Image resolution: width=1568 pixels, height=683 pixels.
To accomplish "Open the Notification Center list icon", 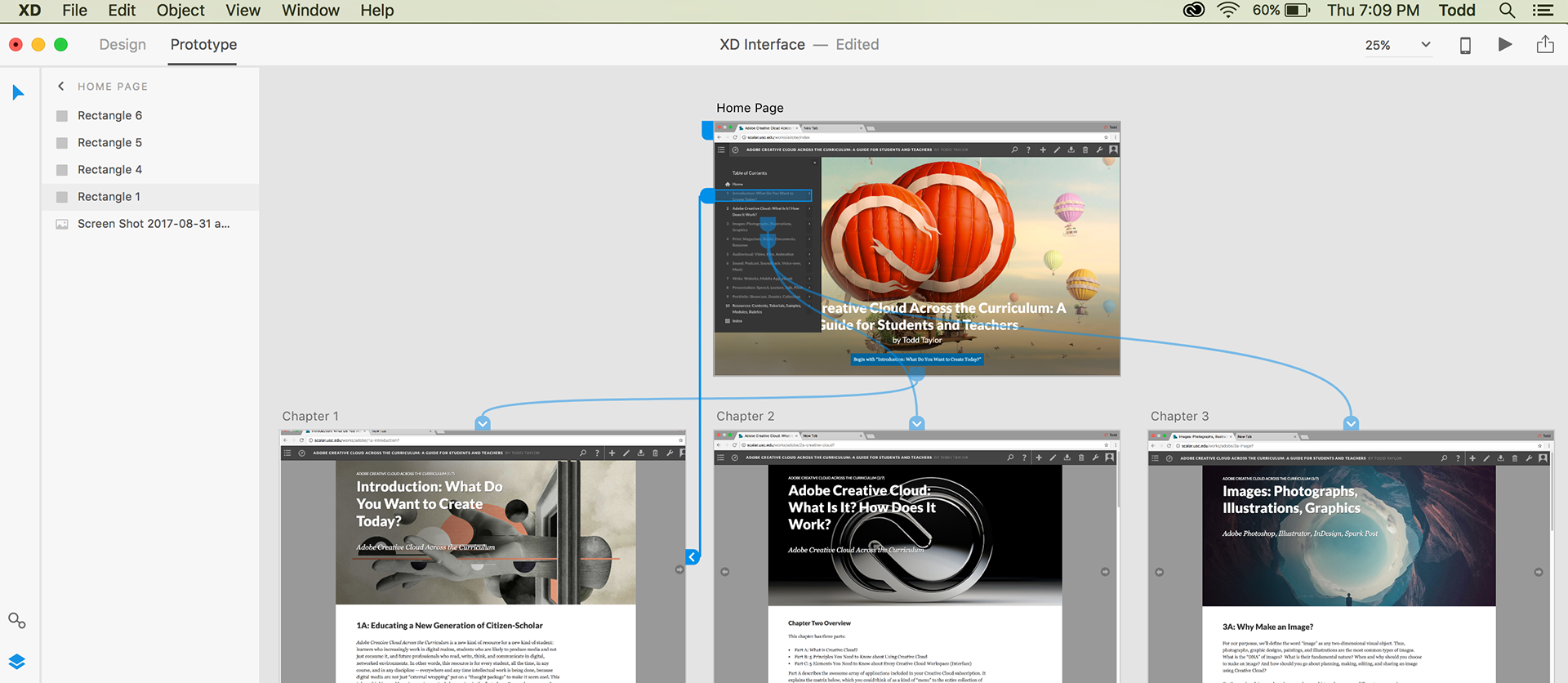I will [x=1543, y=11].
